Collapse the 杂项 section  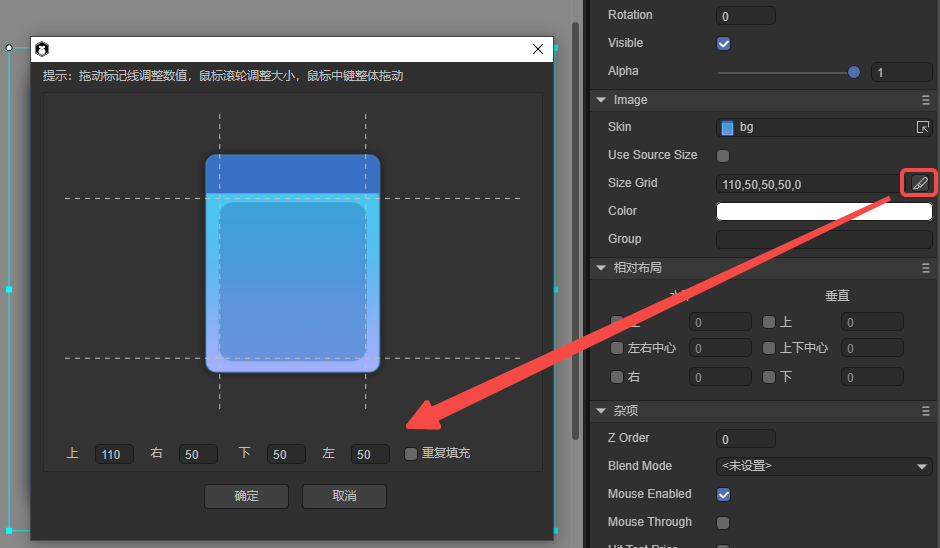[601, 411]
